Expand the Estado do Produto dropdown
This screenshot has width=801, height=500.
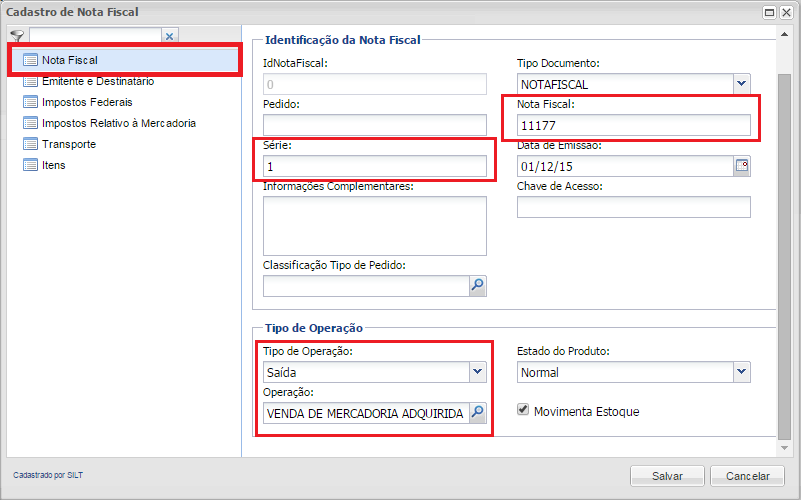[x=741, y=373]
